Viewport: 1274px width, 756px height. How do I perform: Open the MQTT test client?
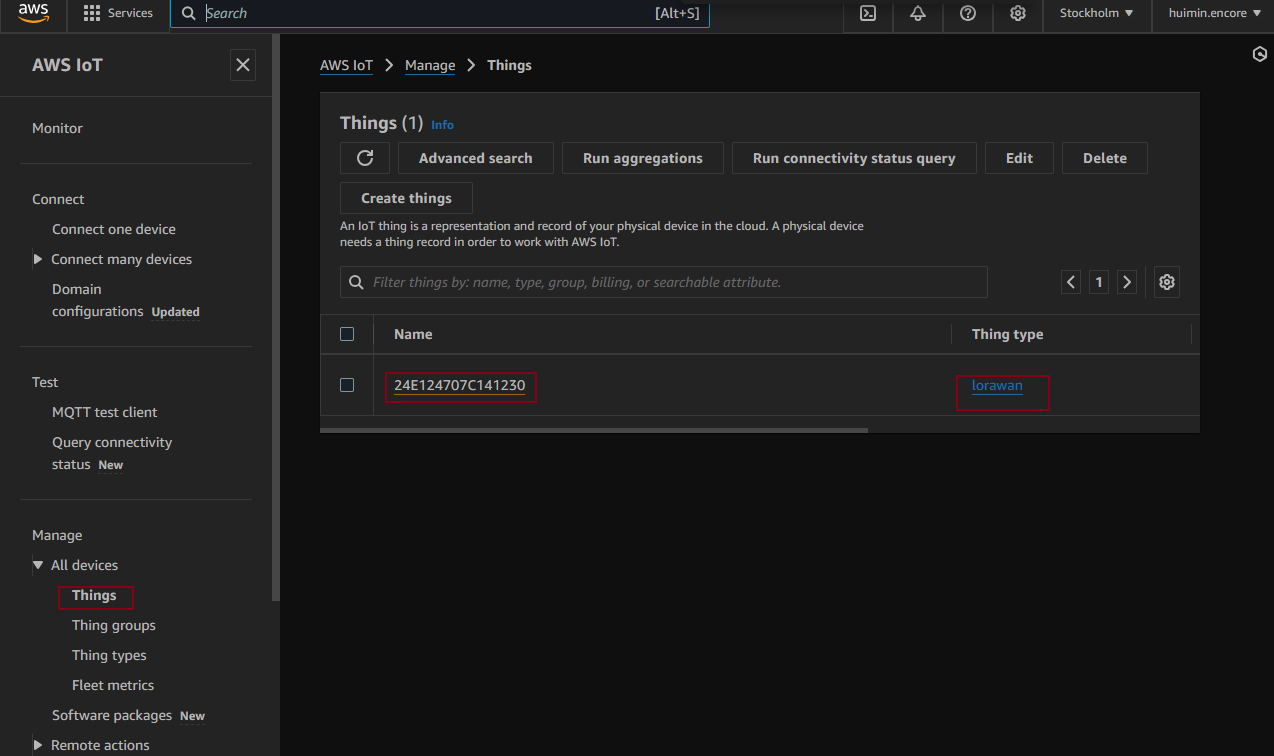point(105,412)
